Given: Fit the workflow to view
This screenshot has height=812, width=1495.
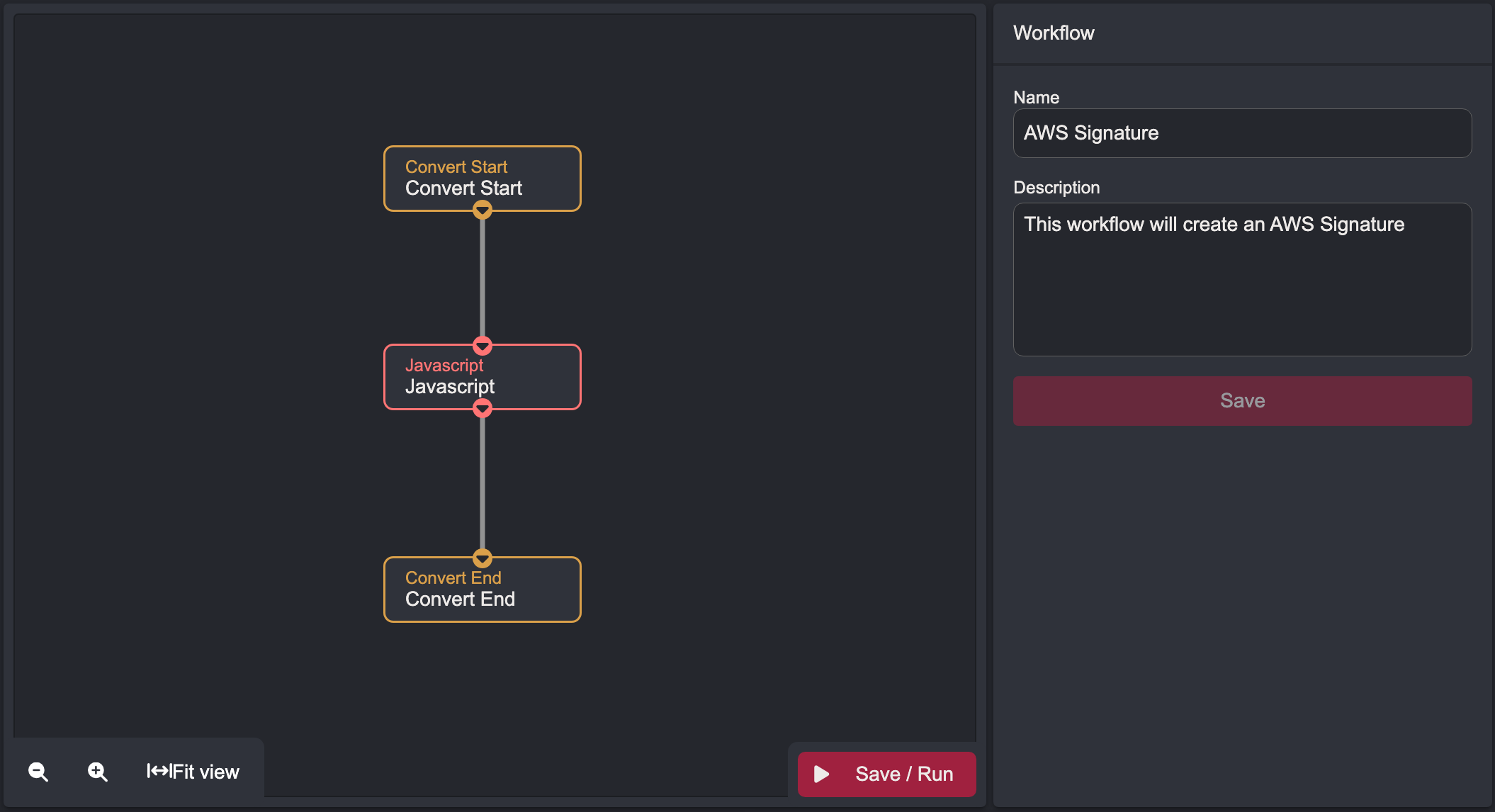Looking at the screenshot, I should point(193,772).
